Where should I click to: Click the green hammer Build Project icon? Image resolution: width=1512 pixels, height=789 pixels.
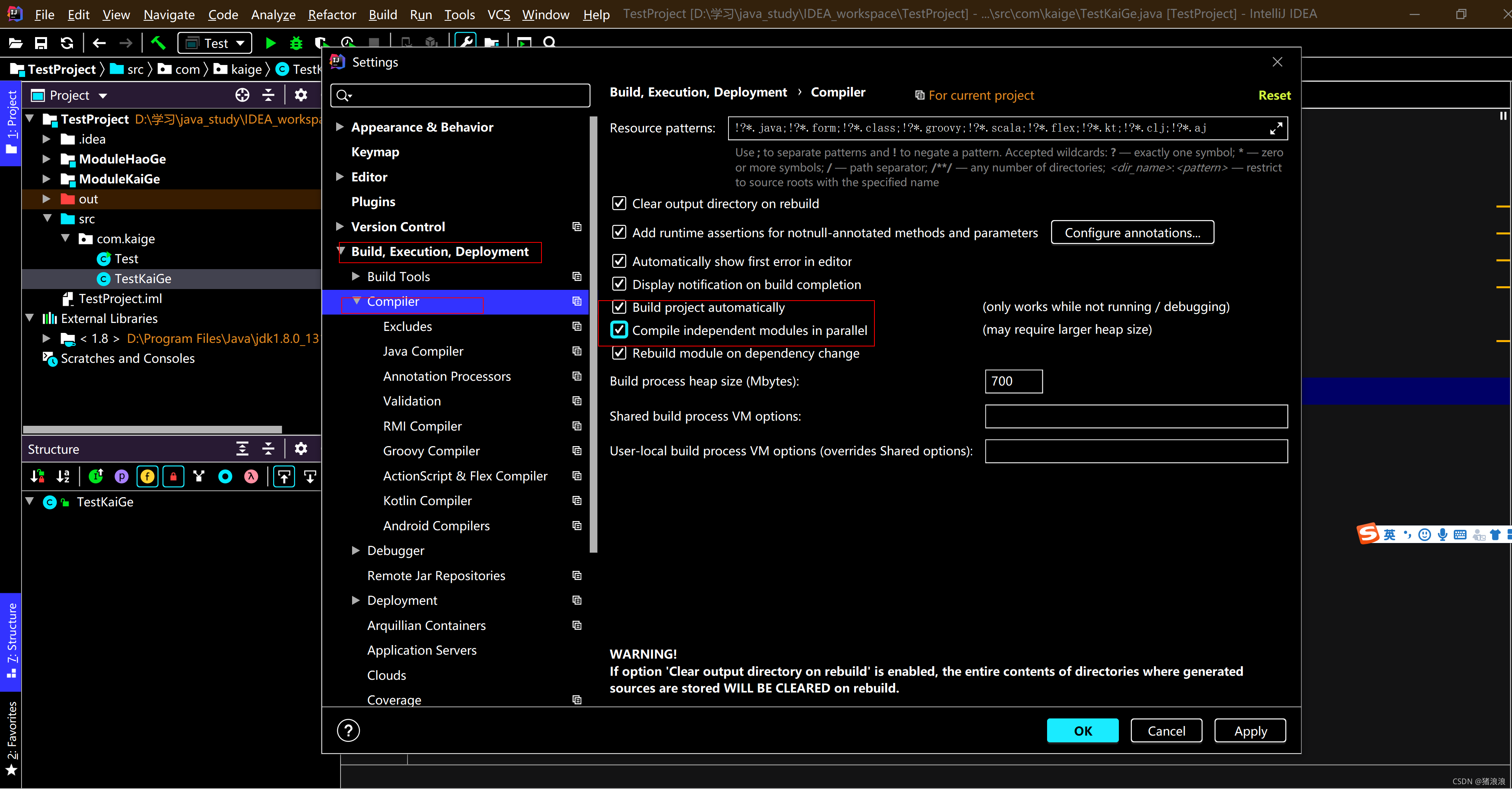[158, 43]
